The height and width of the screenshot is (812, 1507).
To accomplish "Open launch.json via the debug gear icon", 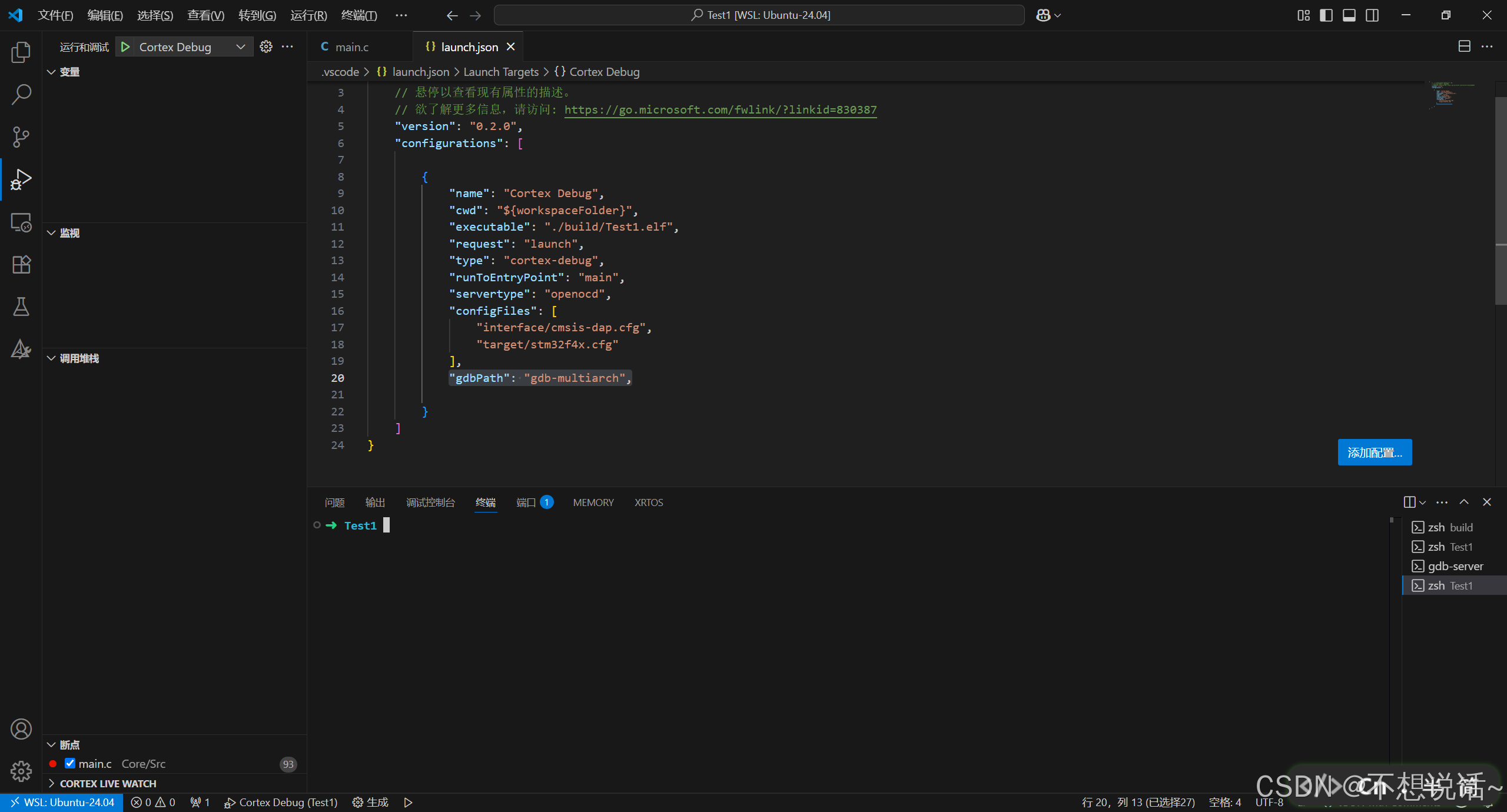I will (265, 46).
